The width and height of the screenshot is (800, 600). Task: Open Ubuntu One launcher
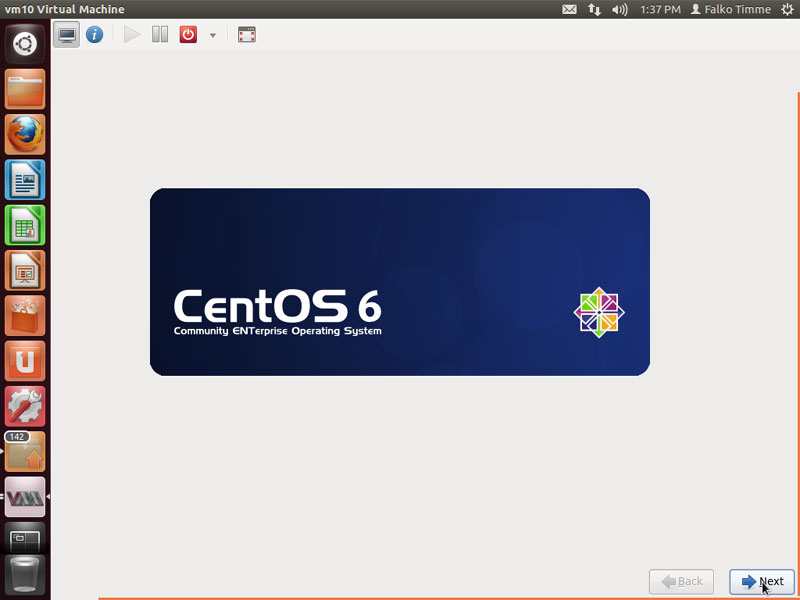pos(25,361)
